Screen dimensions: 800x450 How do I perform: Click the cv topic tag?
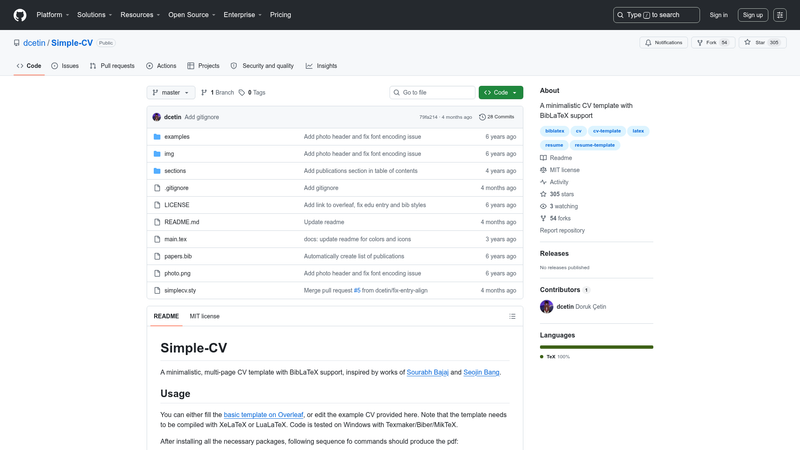tap(579, 131)
